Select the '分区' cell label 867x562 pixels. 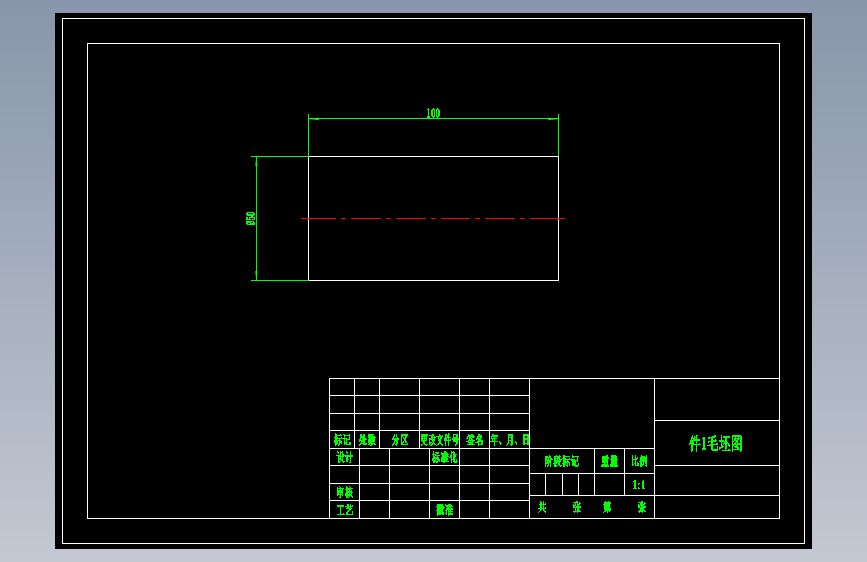[400, 440]
